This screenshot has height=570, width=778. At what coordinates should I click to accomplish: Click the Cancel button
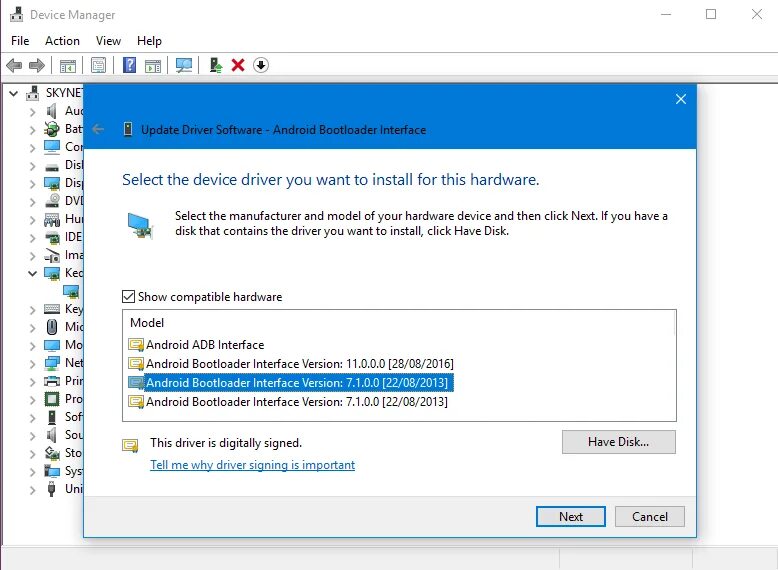(x=649, y=516)
